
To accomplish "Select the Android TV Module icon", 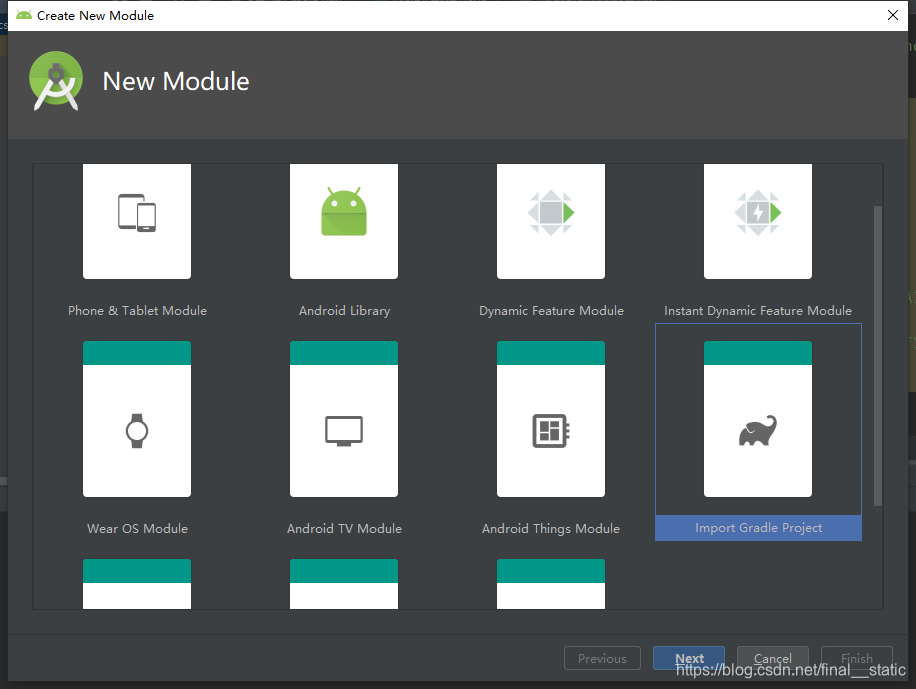I will tap(344, 431).
